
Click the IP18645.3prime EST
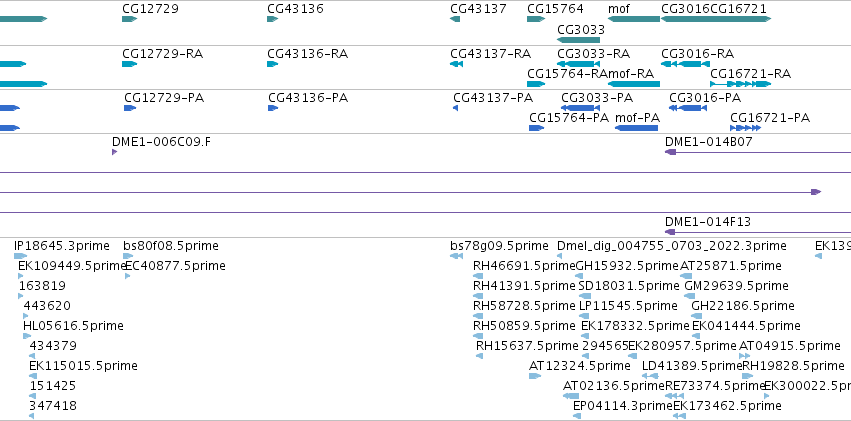click(x=20, y=256)
